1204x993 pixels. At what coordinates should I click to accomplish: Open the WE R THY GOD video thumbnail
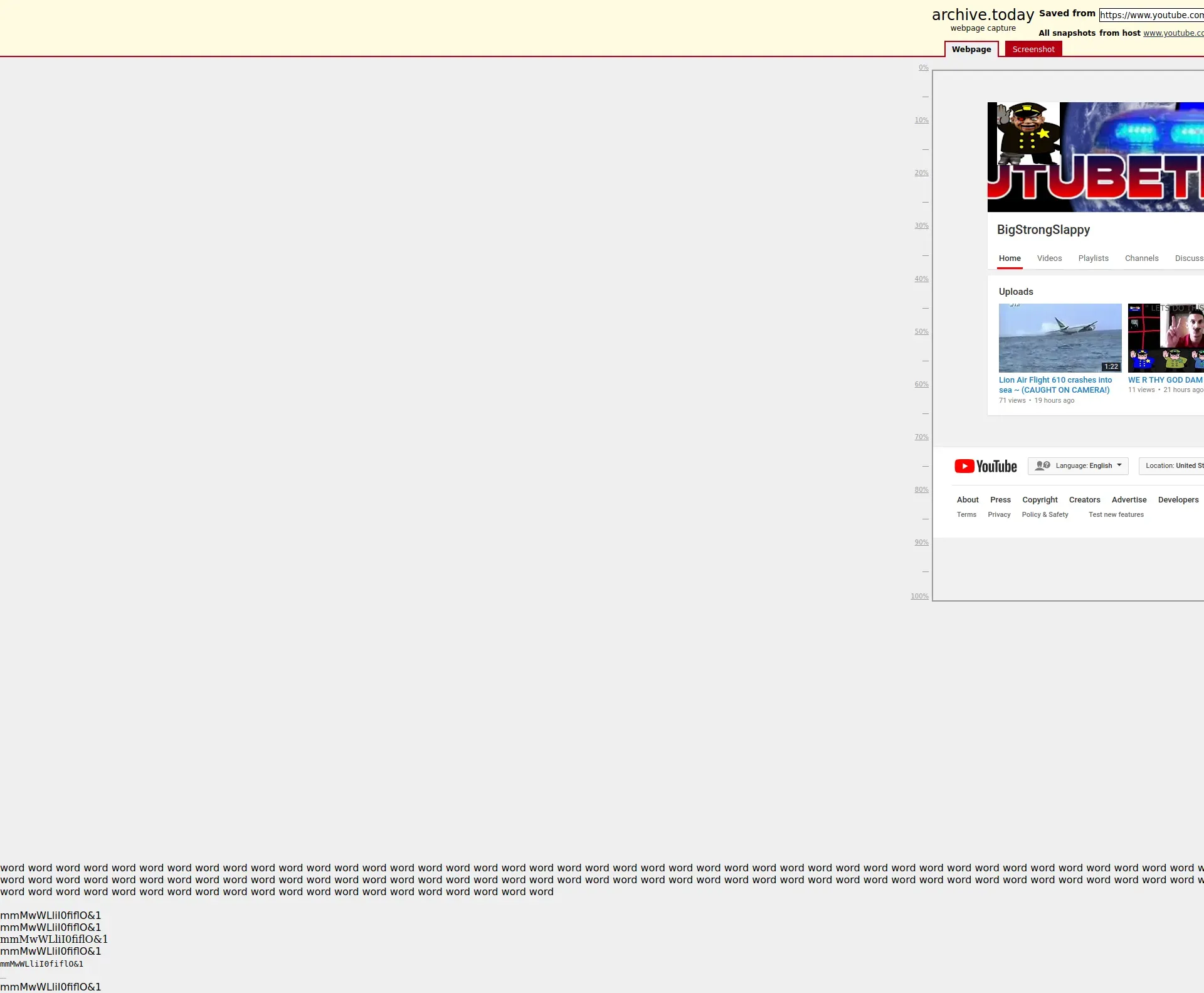(1165, 337)
